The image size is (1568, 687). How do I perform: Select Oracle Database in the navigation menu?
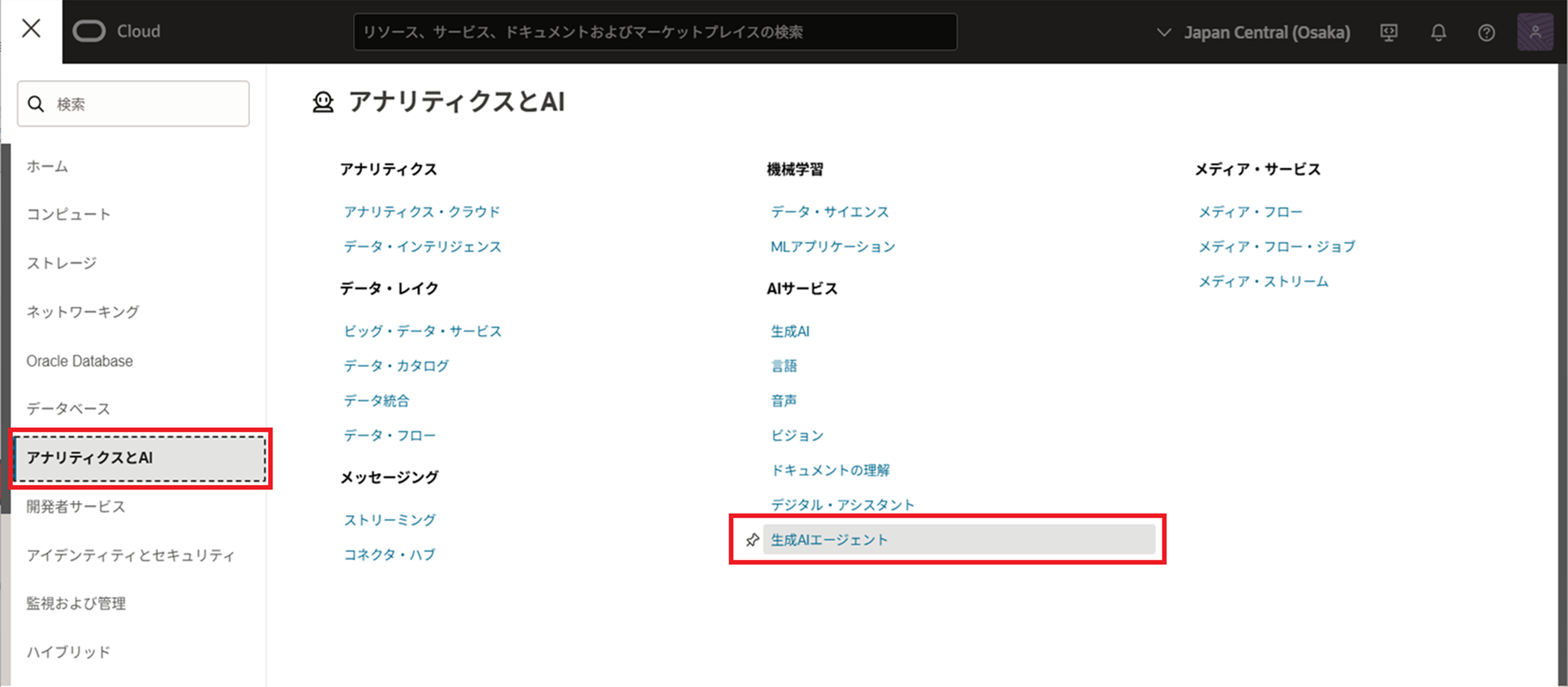[79, 361]
